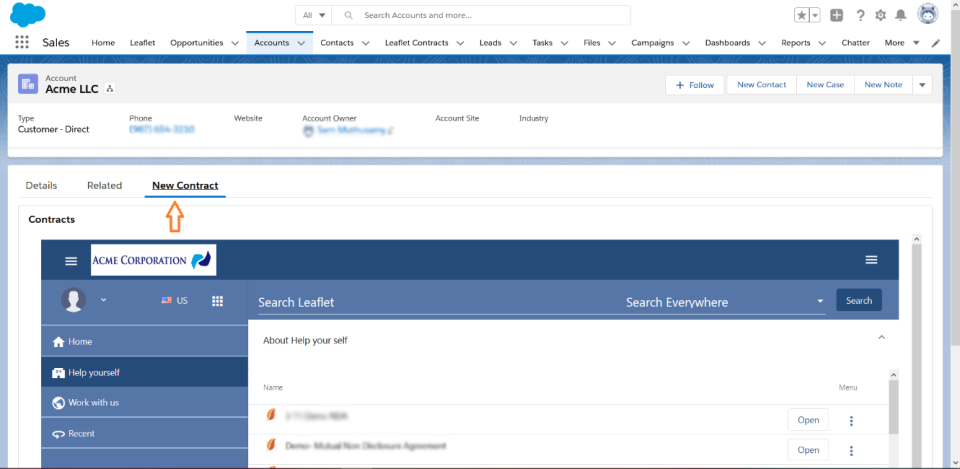Image resolution: width=960 pixels, height=469 pixels.
Task: Open the Setup gear icon
Action: 880,15
